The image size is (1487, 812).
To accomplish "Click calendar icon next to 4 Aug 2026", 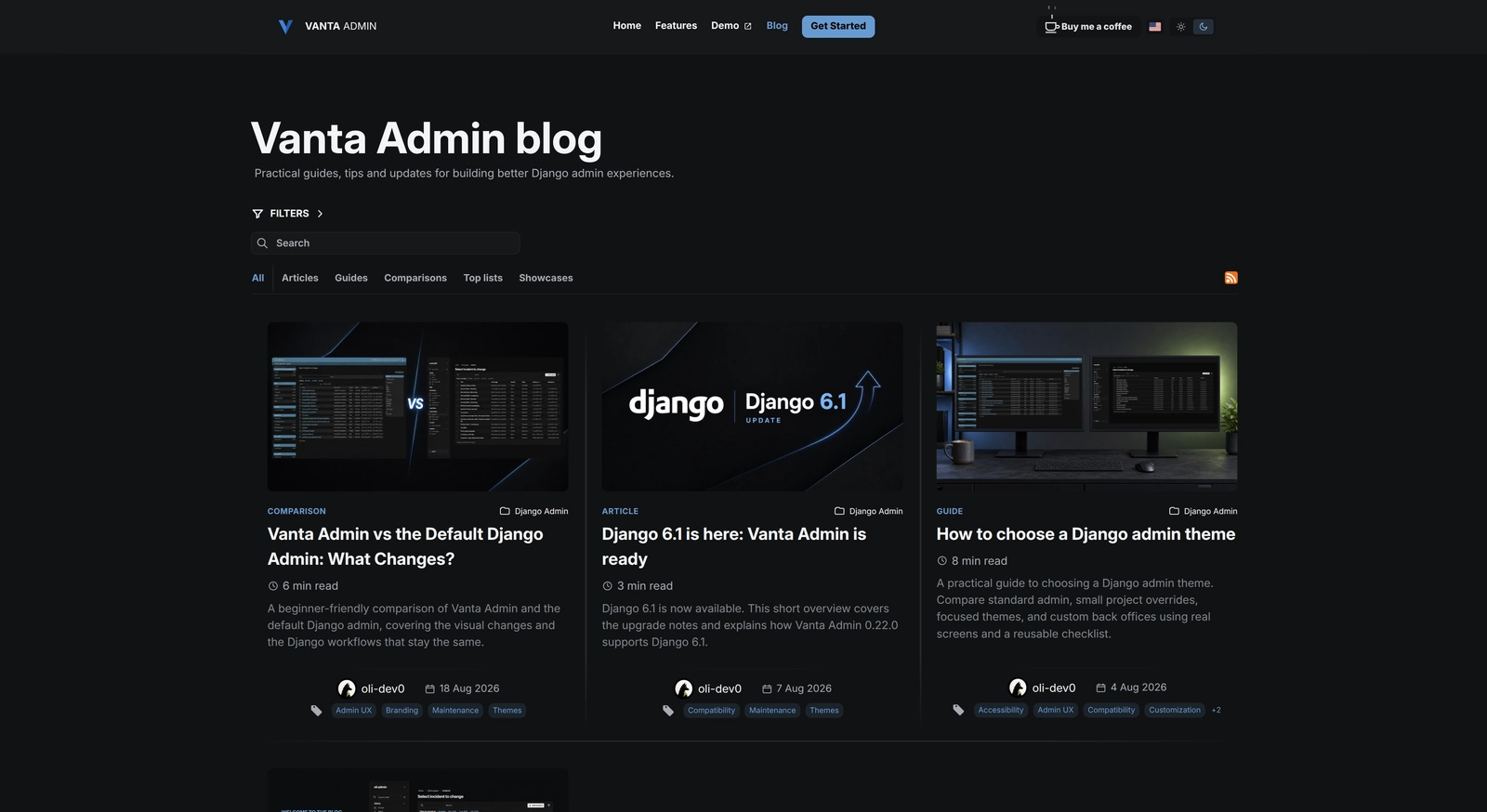I will pyautogui.click(x=1100, y=688).
